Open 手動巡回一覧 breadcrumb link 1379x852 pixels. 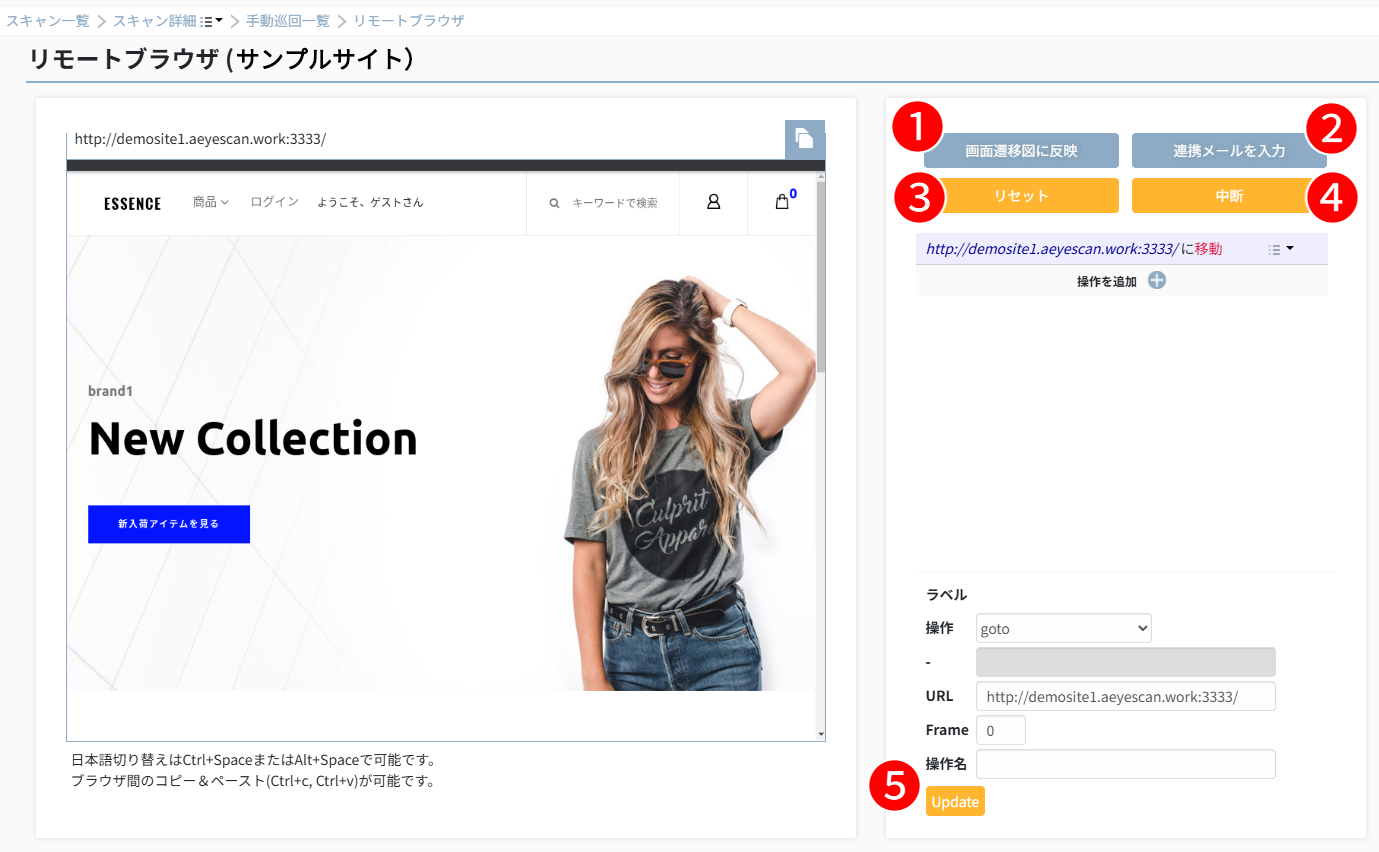pyautogui.click(x=287, y=21)
